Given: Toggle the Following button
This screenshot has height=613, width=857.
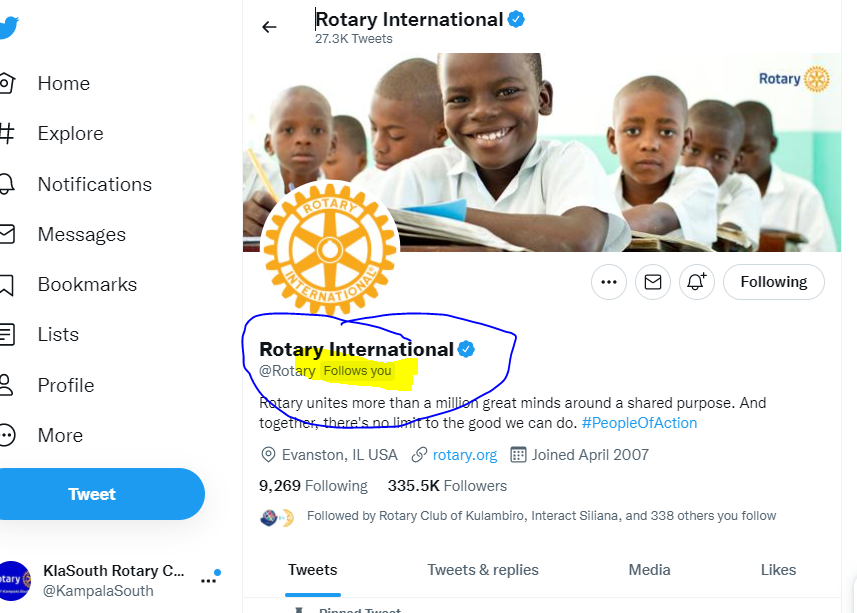Looking at the screenshot, I should click(773, 282).
